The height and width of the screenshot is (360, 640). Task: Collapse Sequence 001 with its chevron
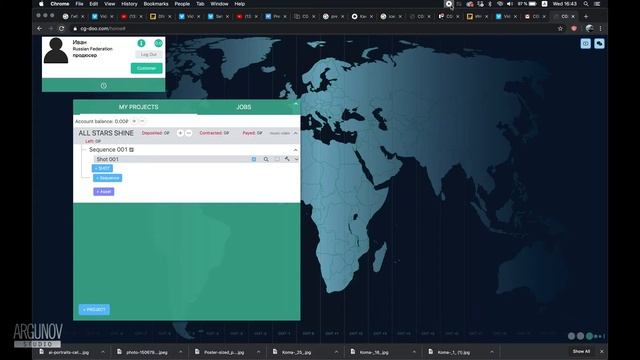[296, 150]
